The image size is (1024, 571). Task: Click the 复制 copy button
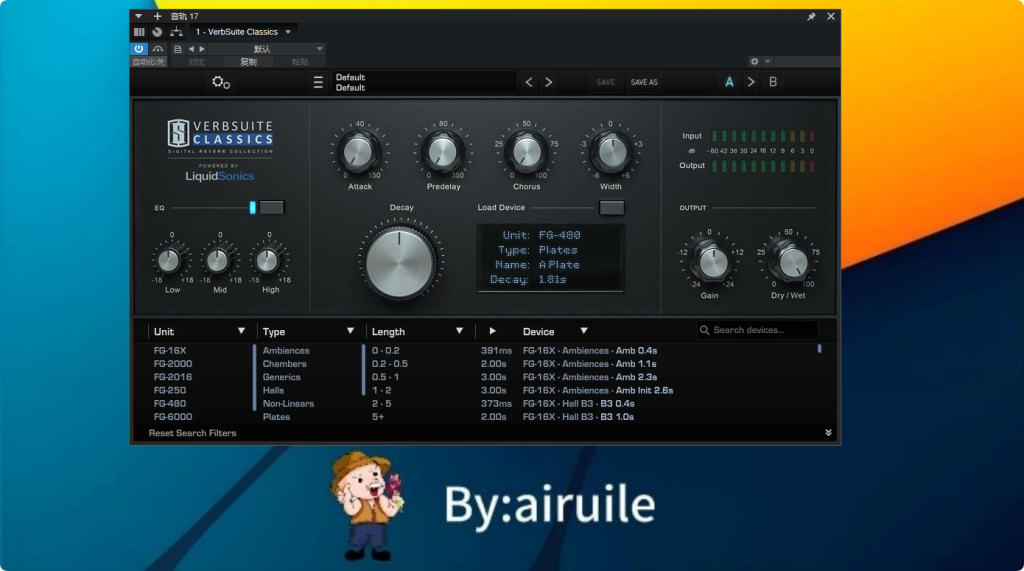248,62
